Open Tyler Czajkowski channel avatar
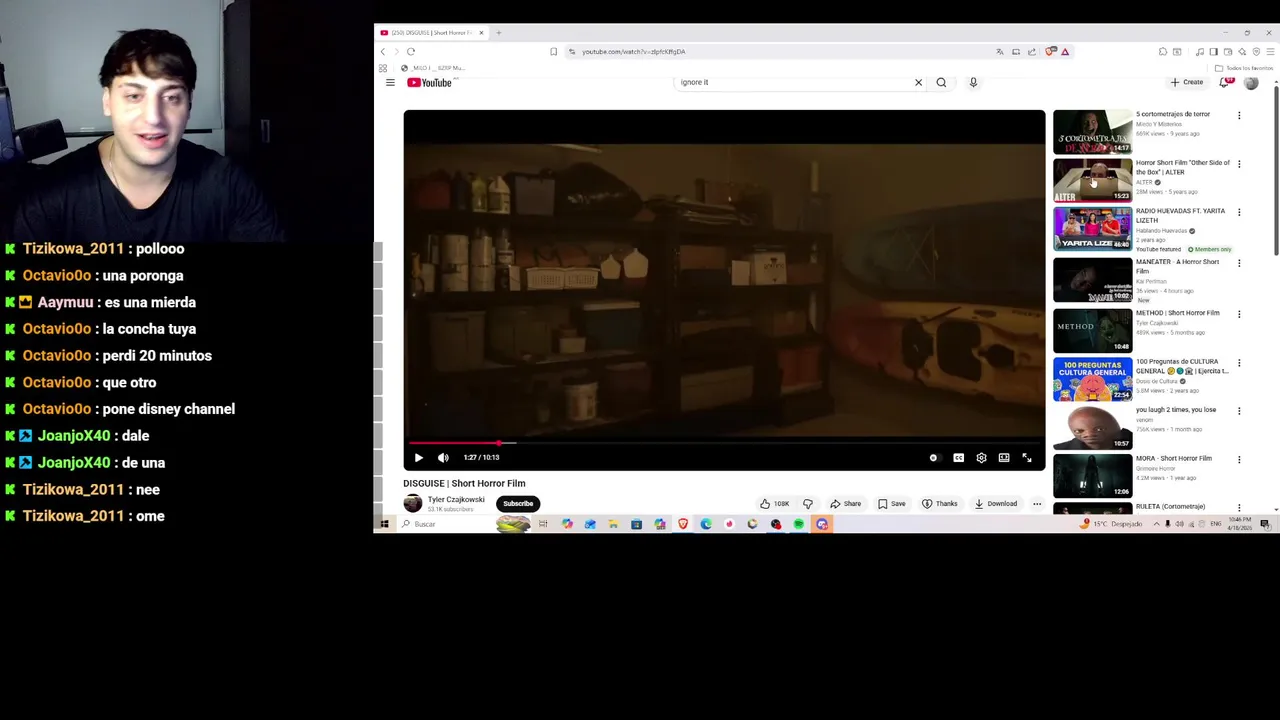1280x720 pixels. [412, 503]
